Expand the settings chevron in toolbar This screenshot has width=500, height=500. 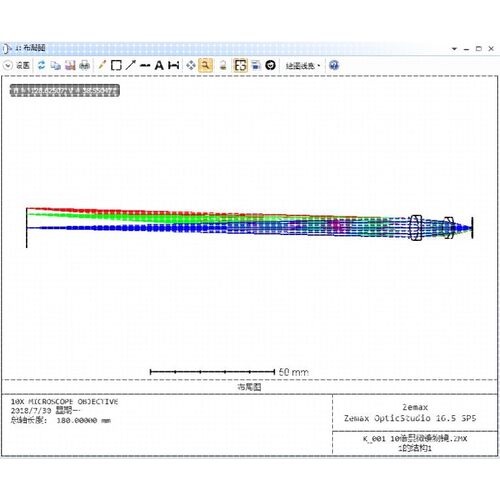click(8, 65)
